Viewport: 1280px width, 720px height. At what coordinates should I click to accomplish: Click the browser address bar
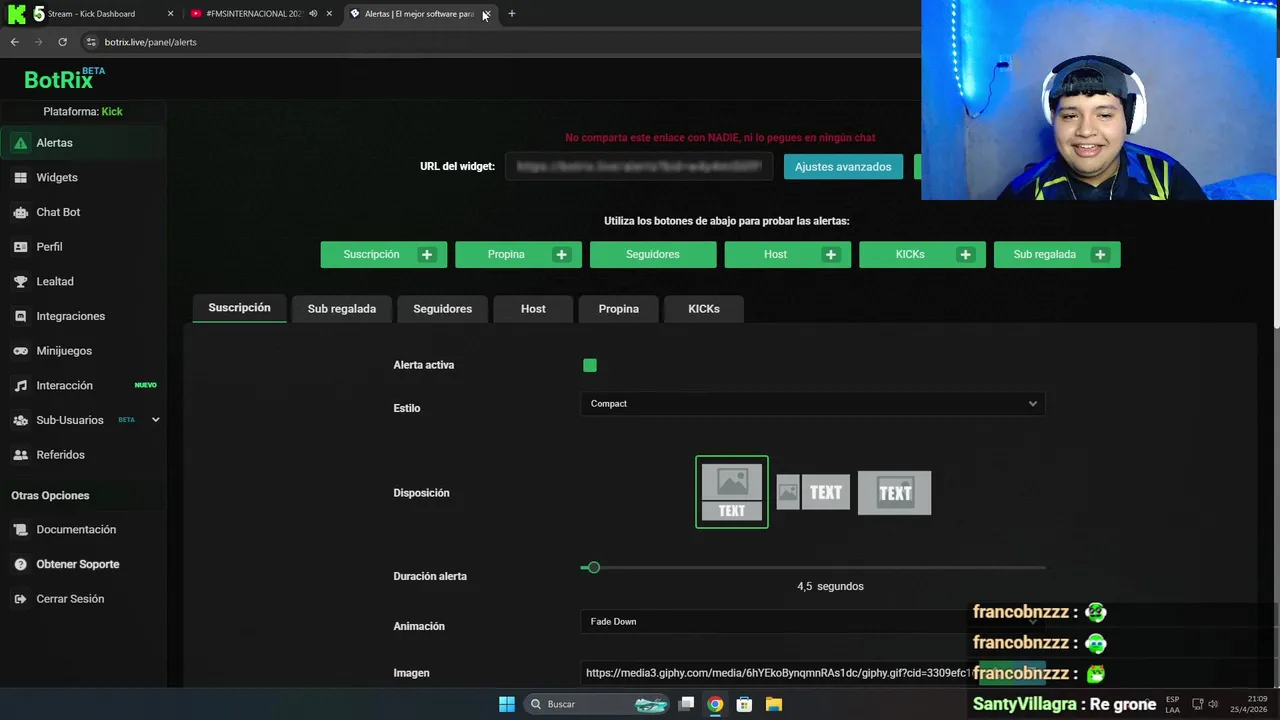point(500,42)
